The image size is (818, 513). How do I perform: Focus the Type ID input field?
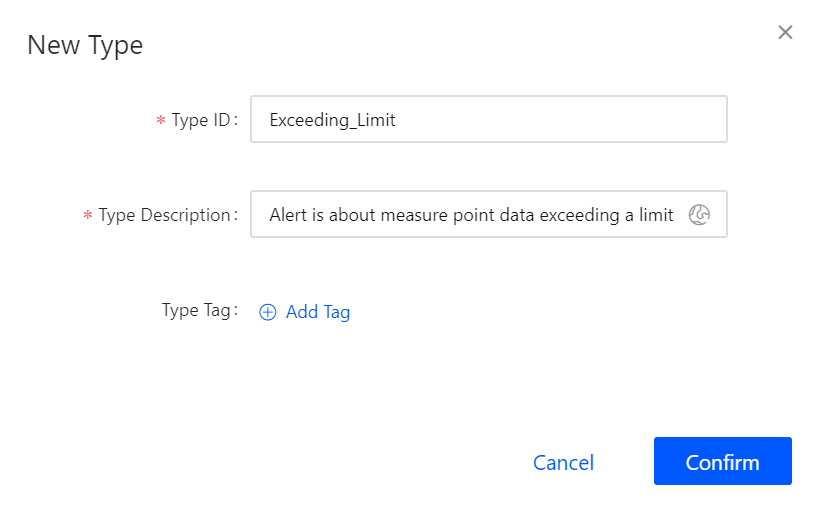coord(488,120)
